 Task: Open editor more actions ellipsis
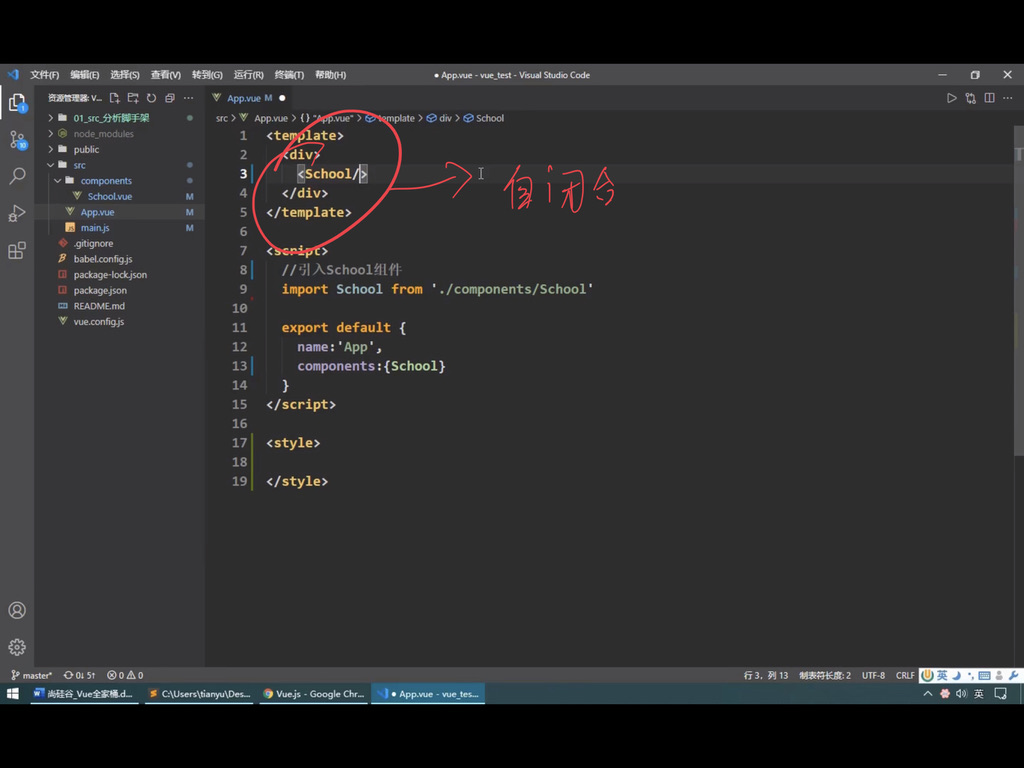pyautogui.click(x=1008, y=98)
